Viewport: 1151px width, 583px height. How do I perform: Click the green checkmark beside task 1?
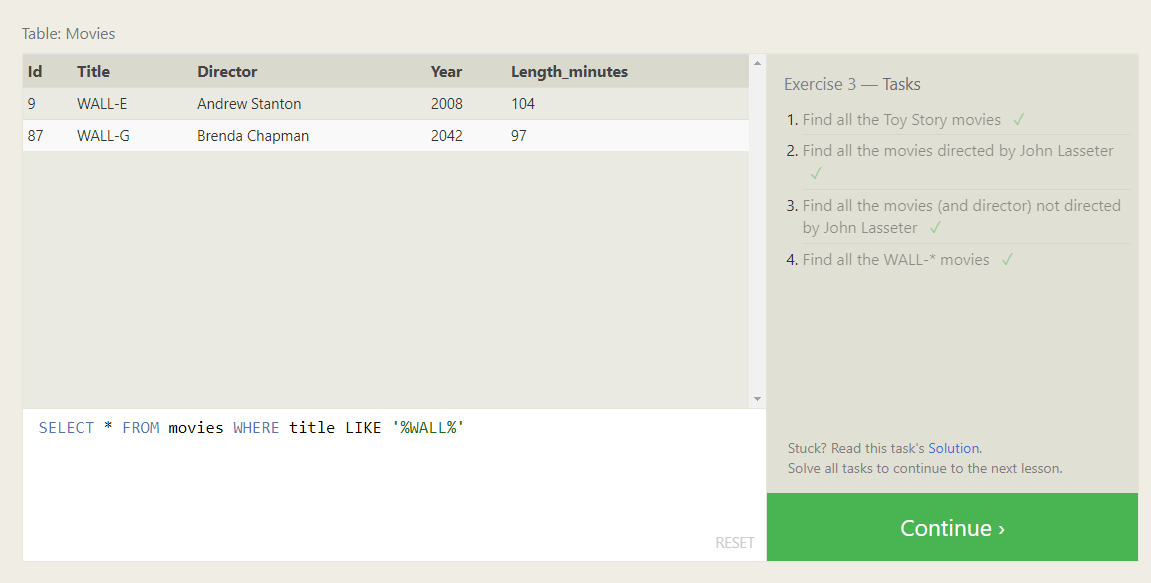1019,119
